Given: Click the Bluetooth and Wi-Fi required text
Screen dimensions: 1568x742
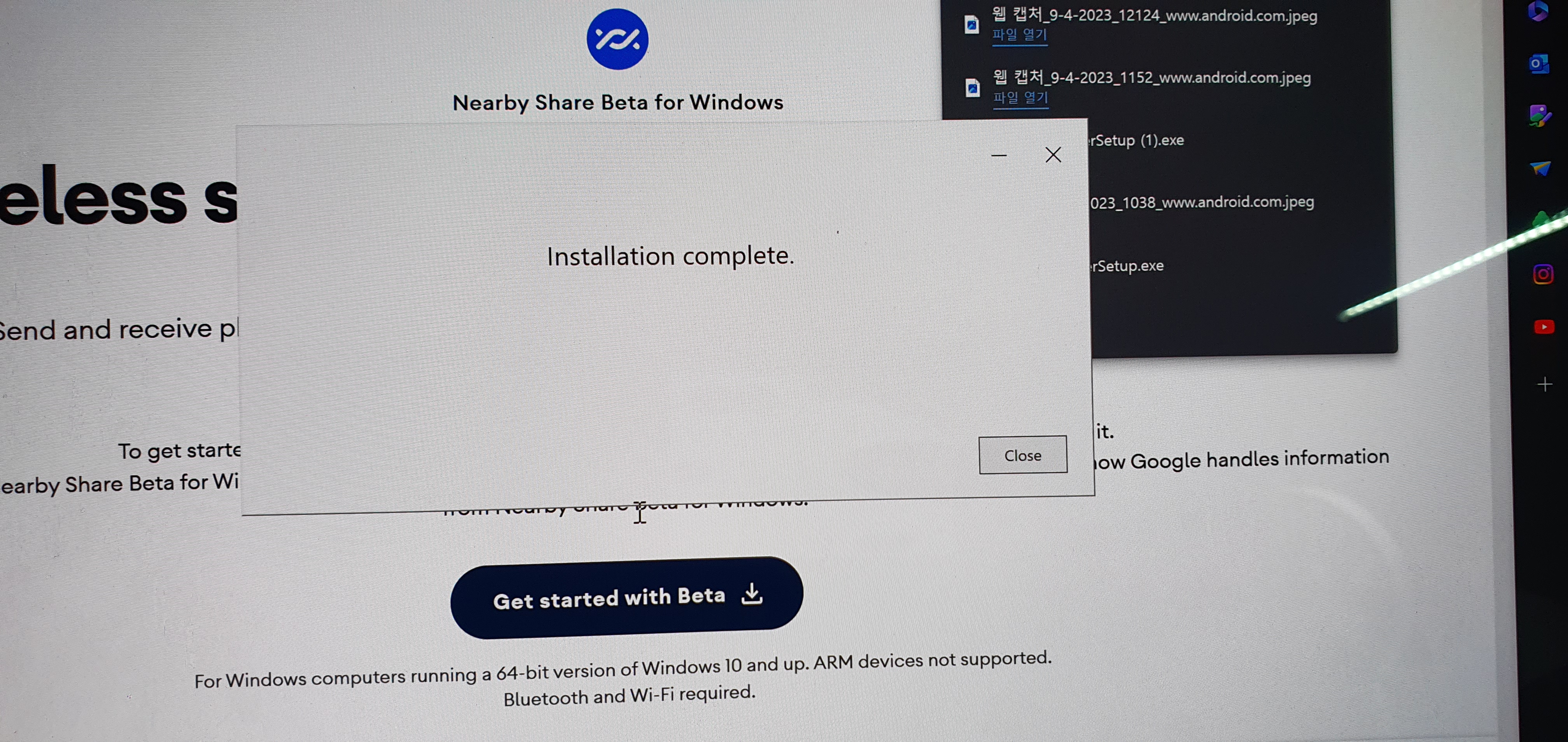Looking at the screenshot, I should [x=629, y=695].
